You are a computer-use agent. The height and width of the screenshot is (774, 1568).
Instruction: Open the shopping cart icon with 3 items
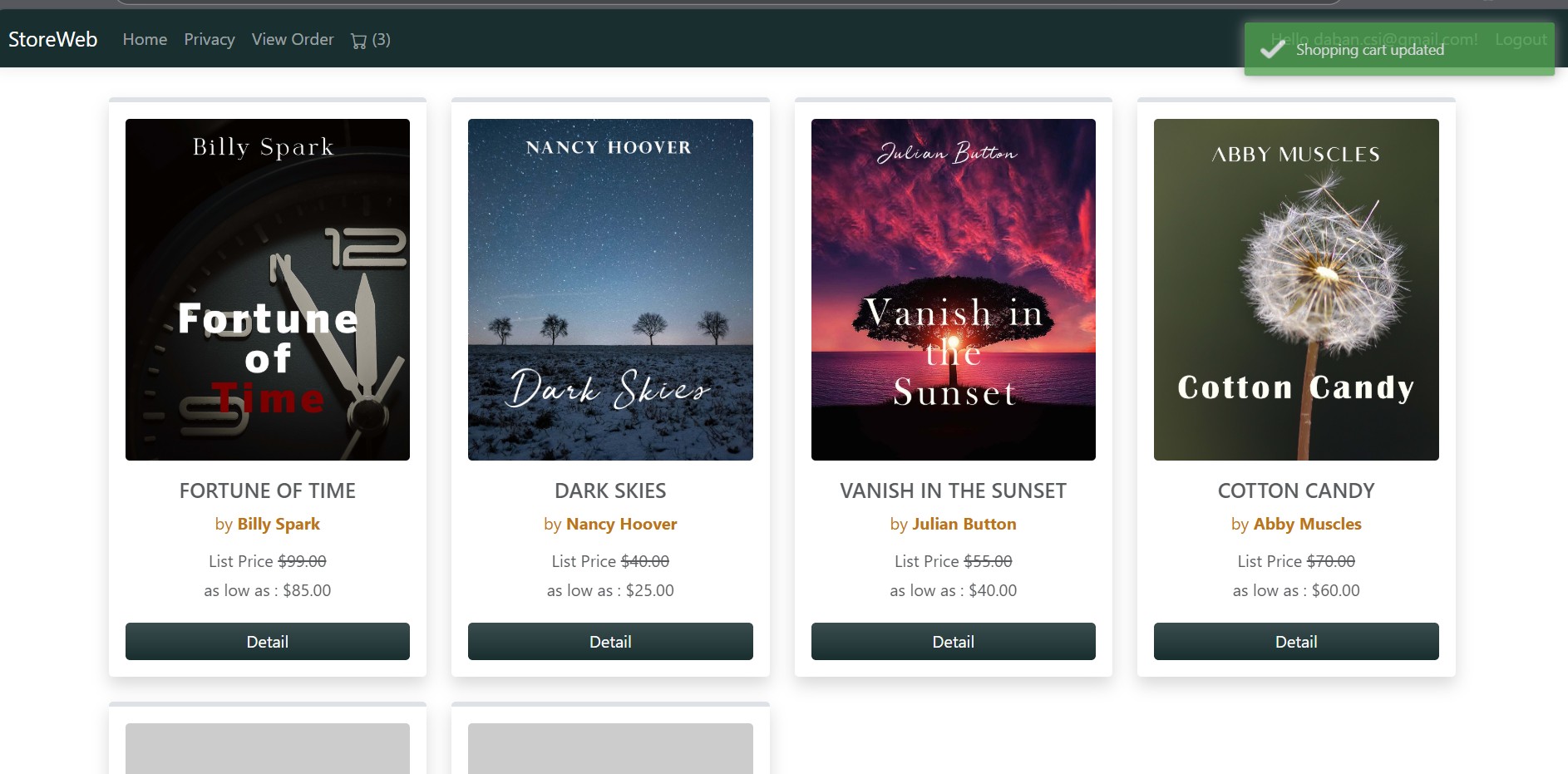click(x=370, y=40)
